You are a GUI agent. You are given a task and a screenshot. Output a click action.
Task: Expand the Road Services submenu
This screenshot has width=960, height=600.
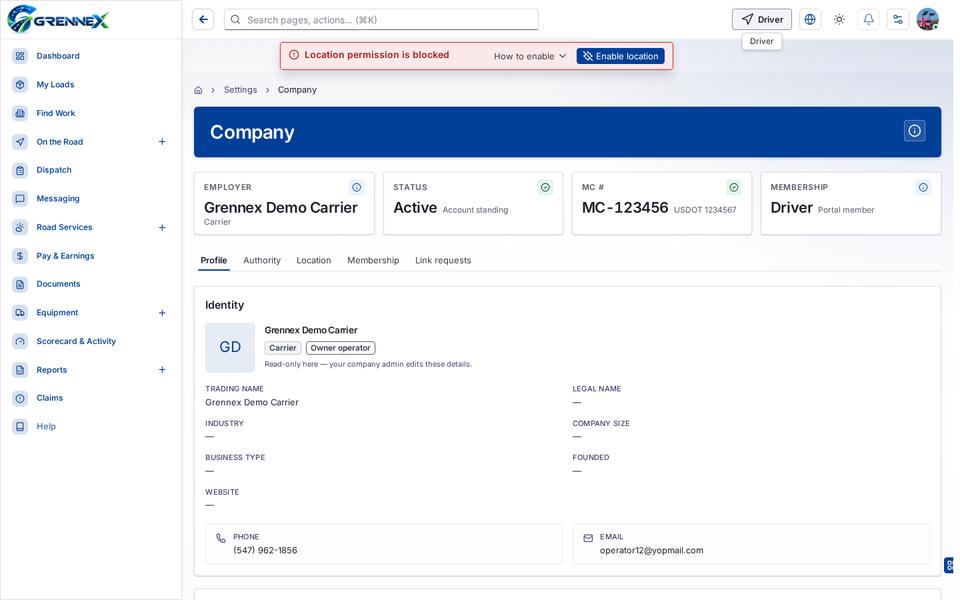point(162,228)
